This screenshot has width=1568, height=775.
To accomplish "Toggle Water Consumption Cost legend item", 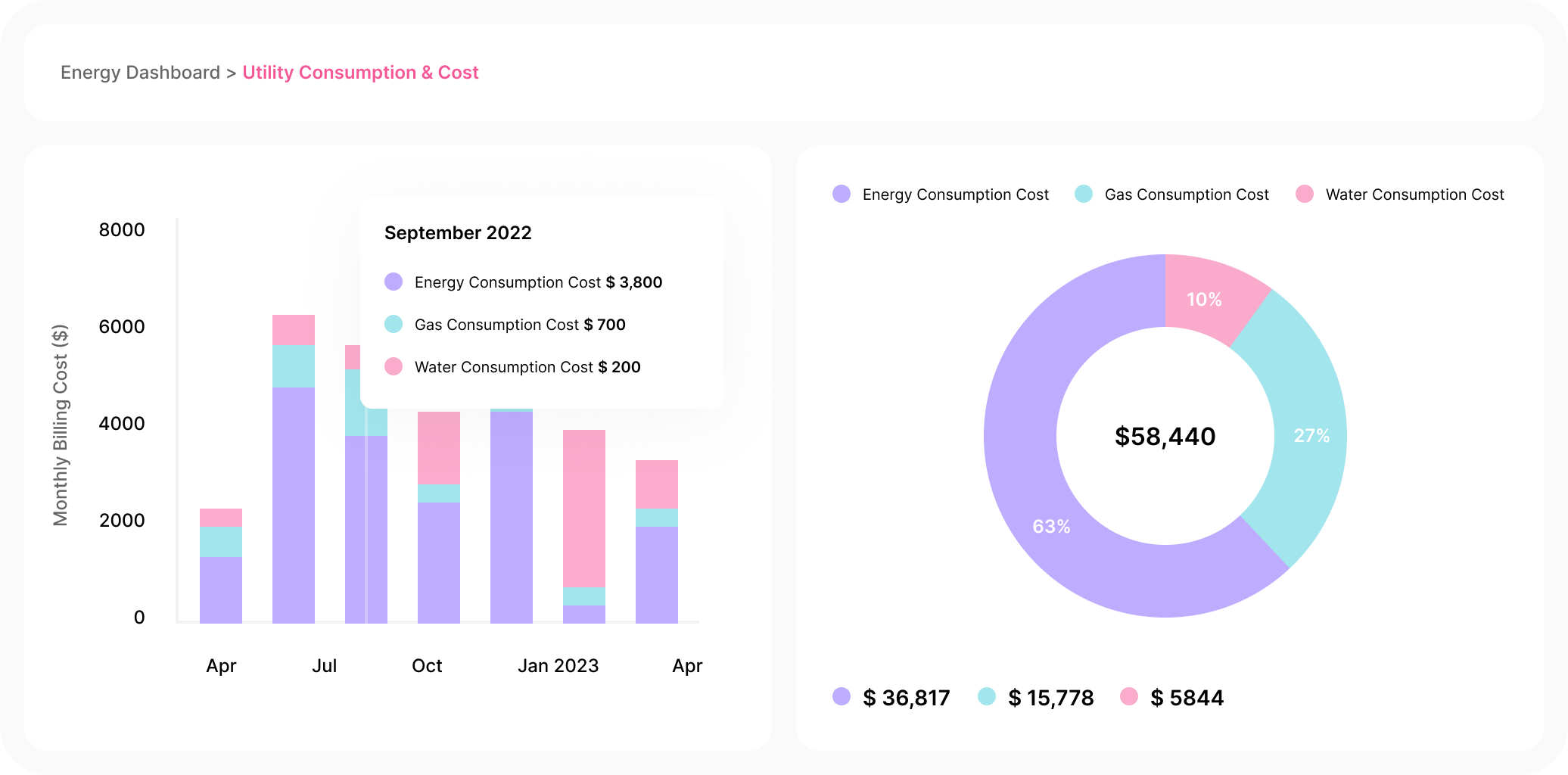I will [x=1400, y=195].
